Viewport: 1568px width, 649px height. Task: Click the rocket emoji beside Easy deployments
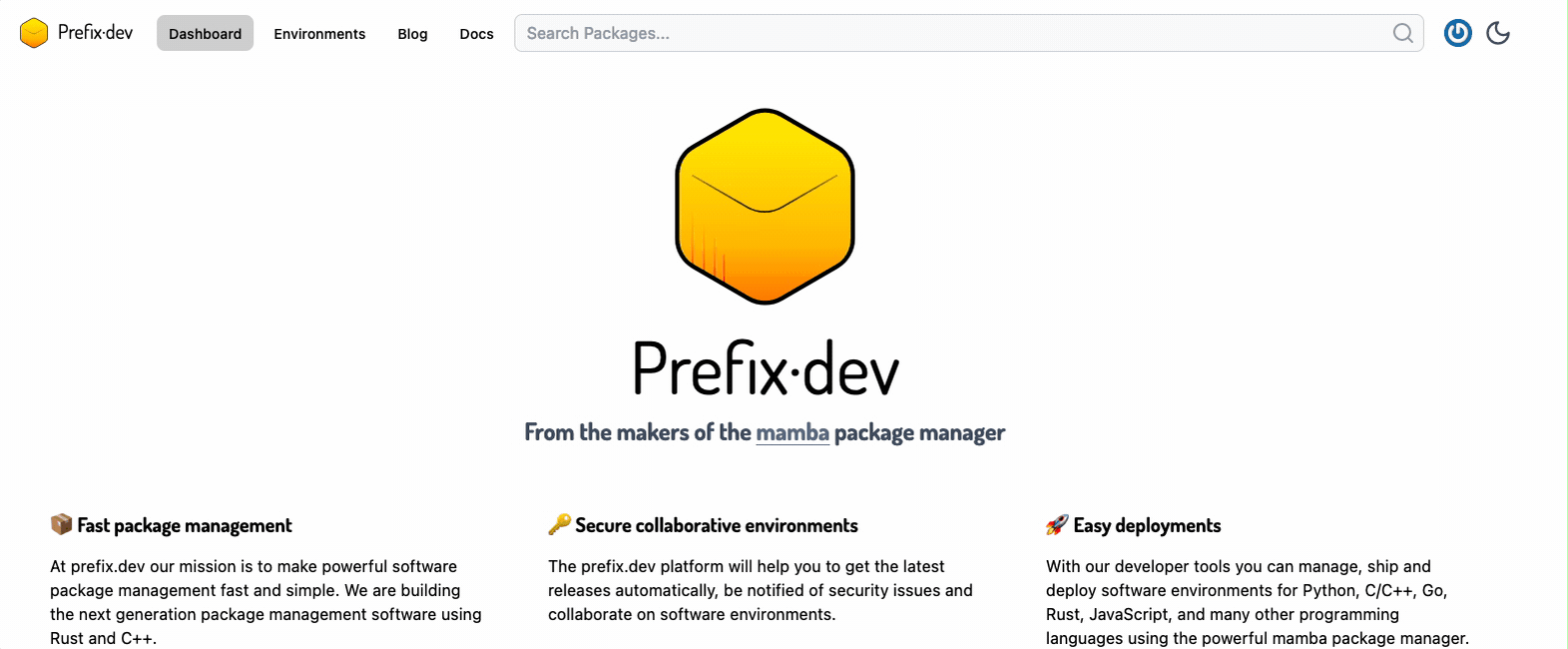(x=1057, y=524)
